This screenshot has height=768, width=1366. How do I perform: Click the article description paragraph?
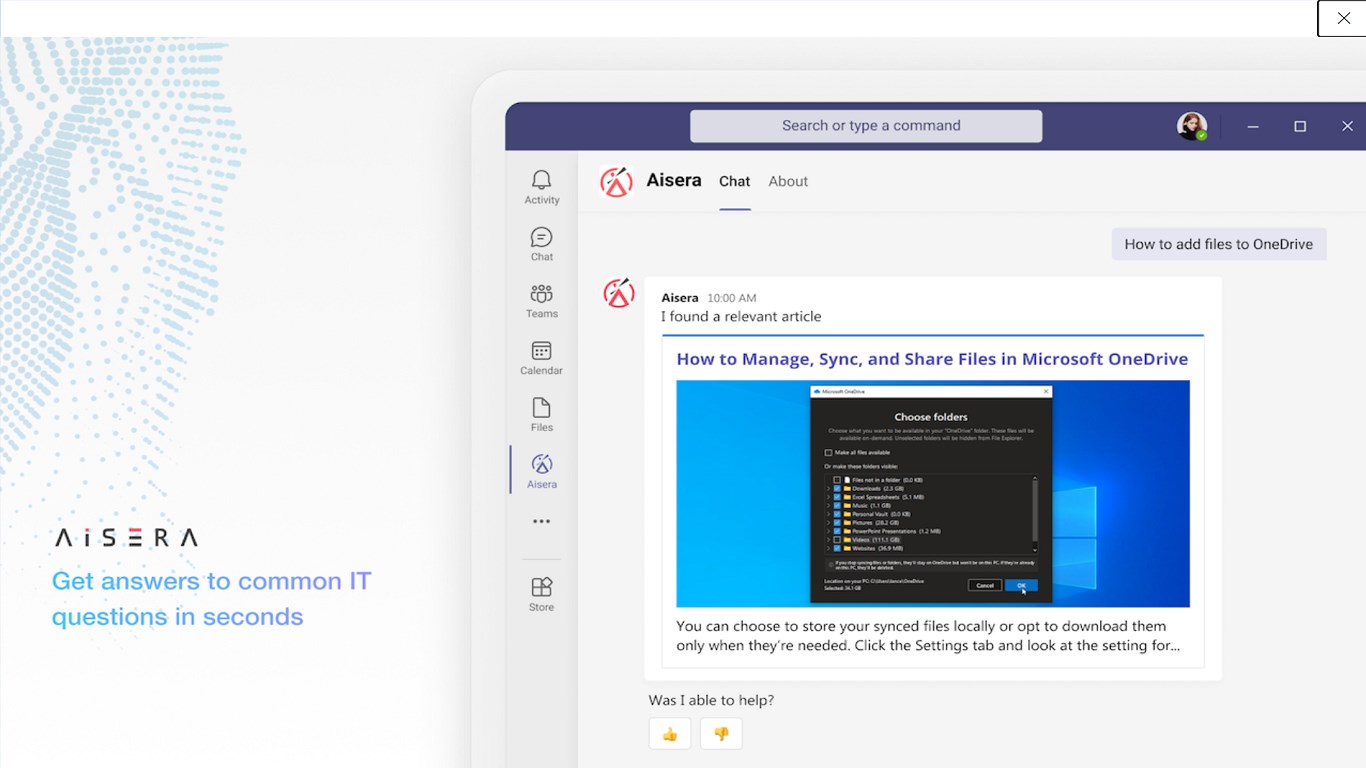(x=928, y=636)
